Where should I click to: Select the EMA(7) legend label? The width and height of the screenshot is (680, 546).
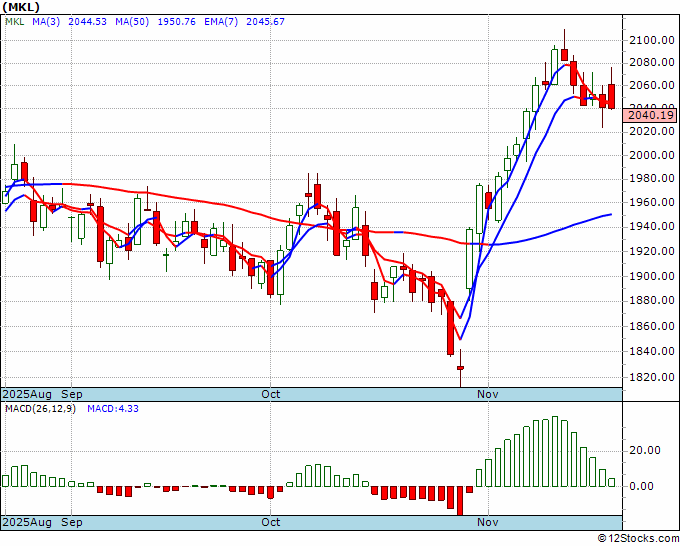click(221, 22)
